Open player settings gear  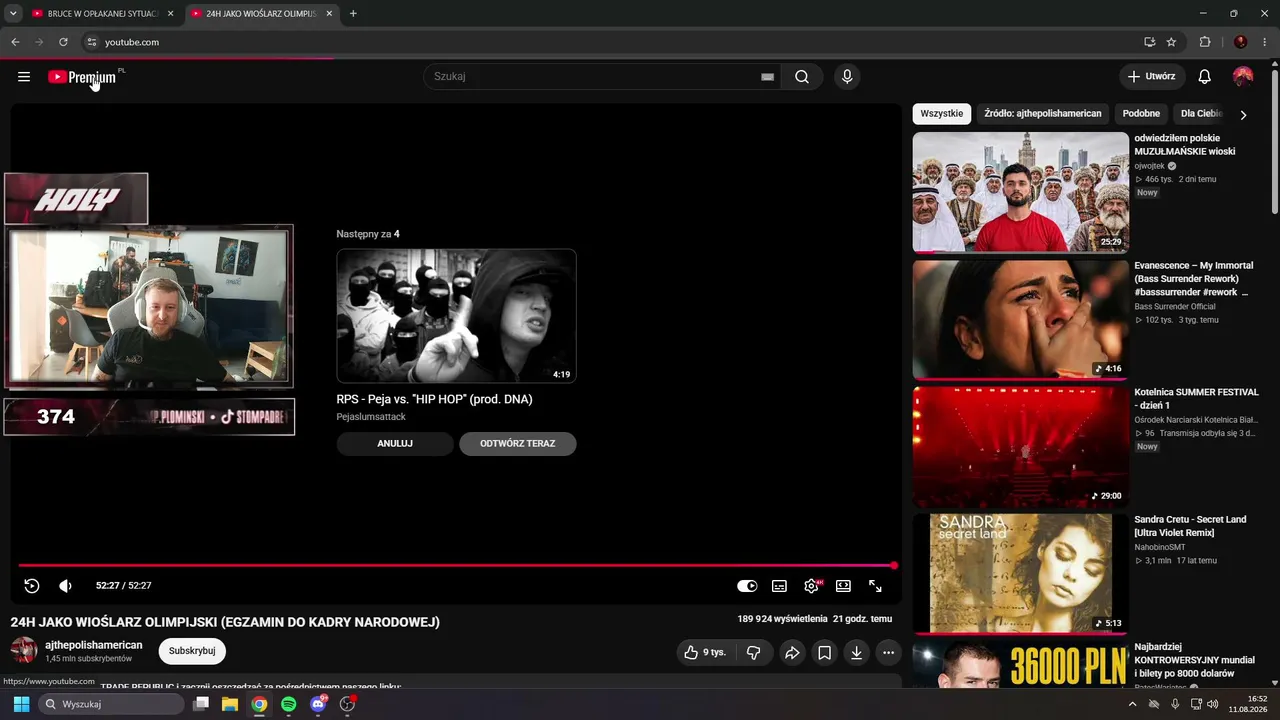coord(811,586)
